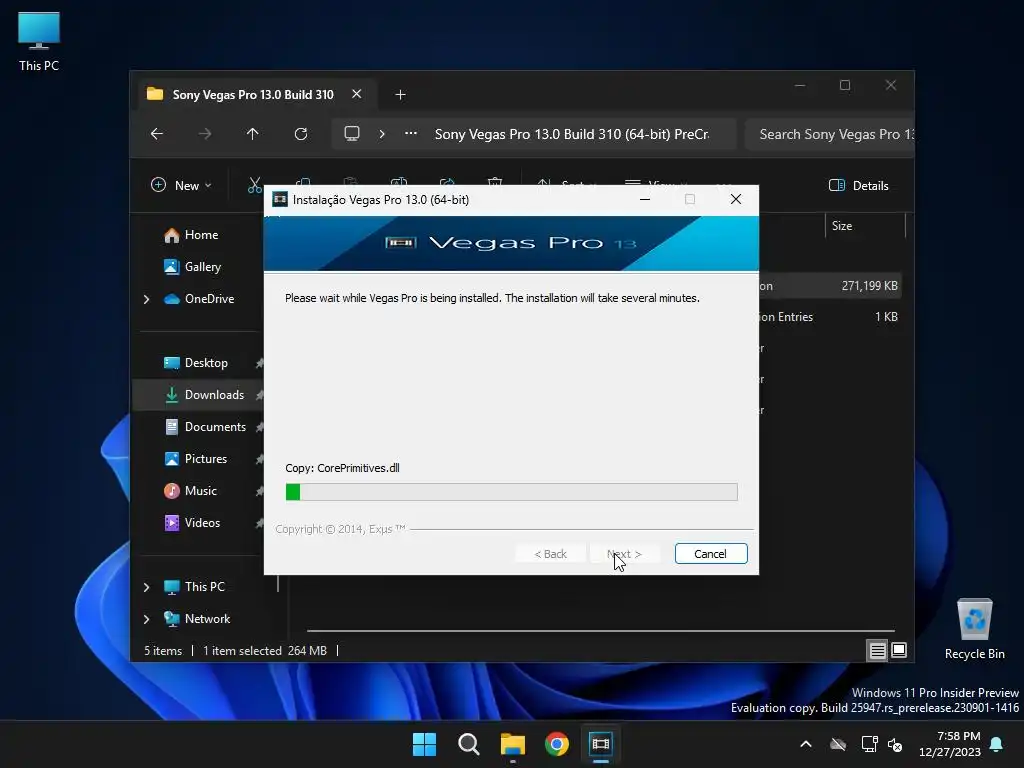This screenshot has height=768, width=1024.
Task: Click the Cut scissors icon
Action: (x=255, y=185)
